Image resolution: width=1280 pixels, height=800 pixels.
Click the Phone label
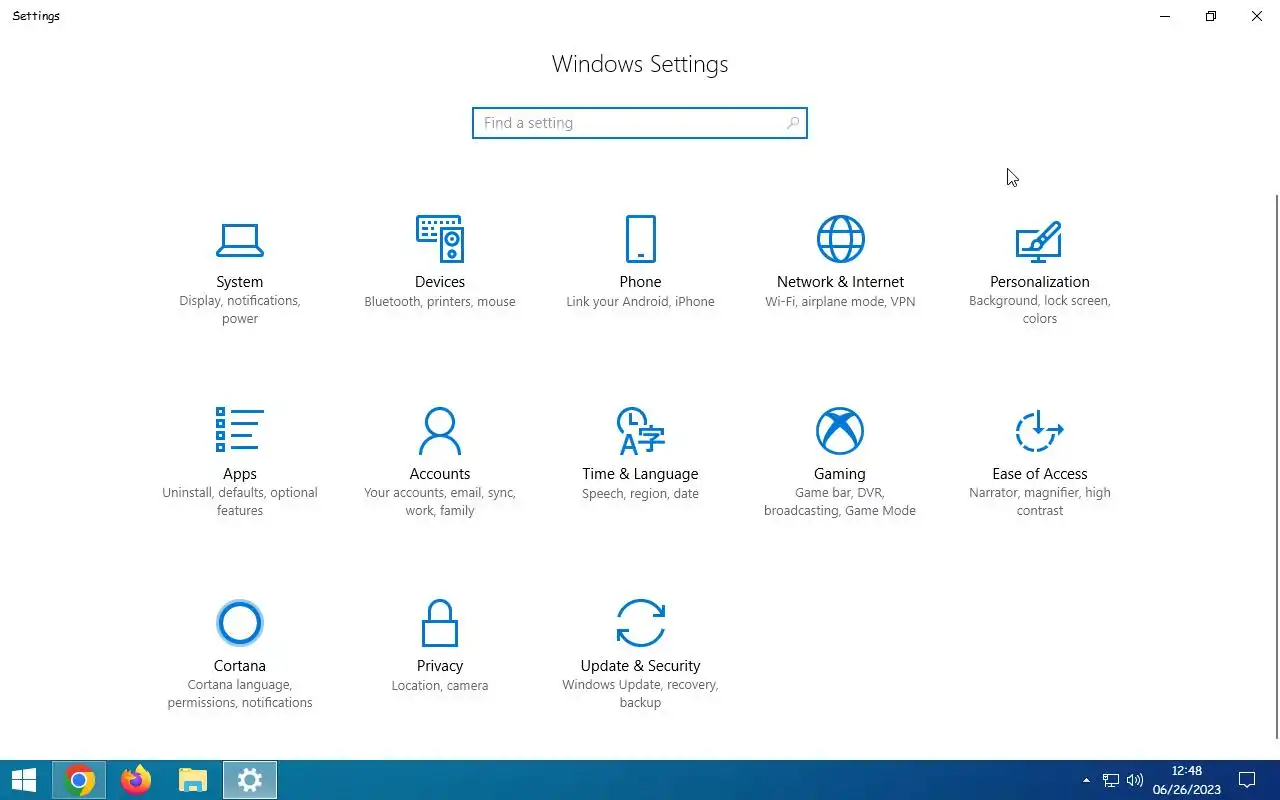coord(640,282)
